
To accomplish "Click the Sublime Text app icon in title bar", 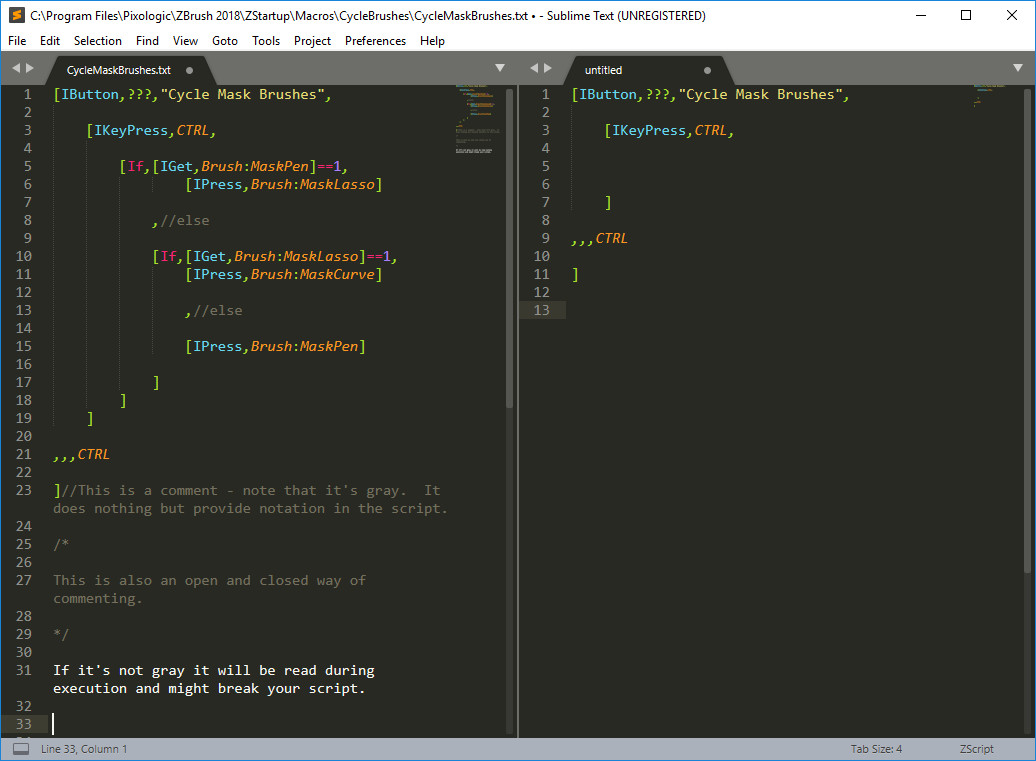I will [17, 15].
